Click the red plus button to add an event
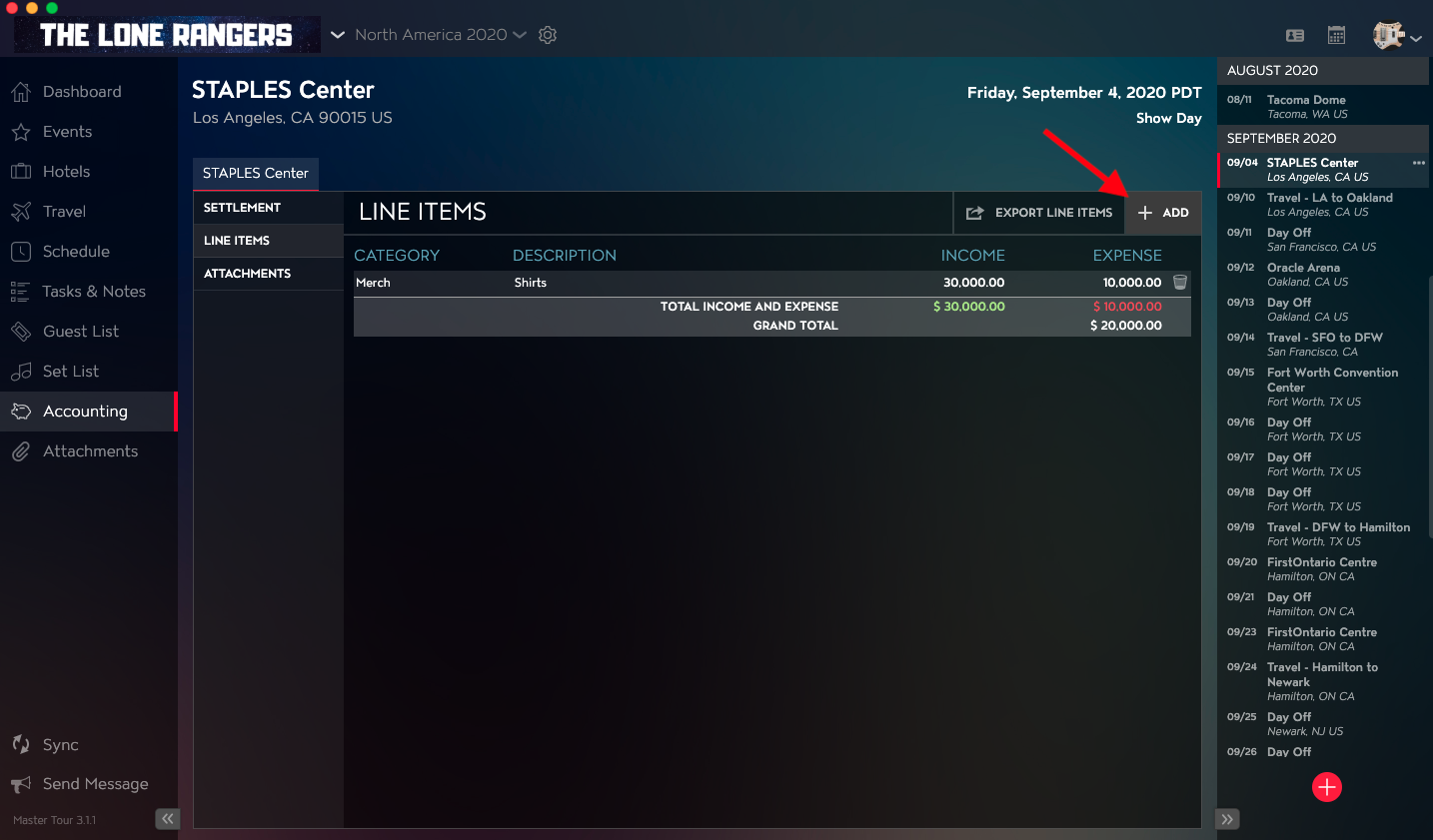Viewport: 1433px width, 840px height. coord(1327,787)
